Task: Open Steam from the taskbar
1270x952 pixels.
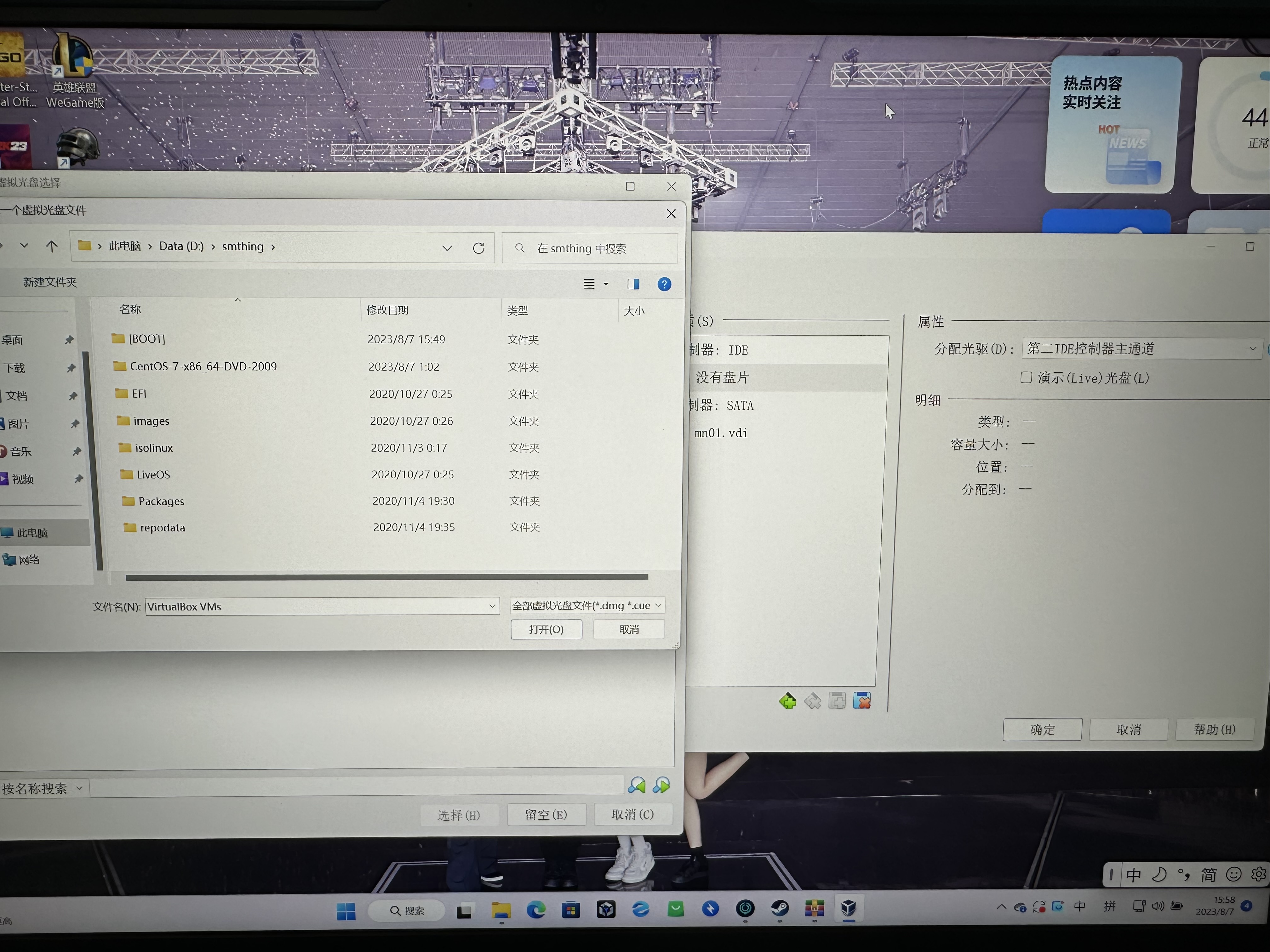Action: click(780, 908)
